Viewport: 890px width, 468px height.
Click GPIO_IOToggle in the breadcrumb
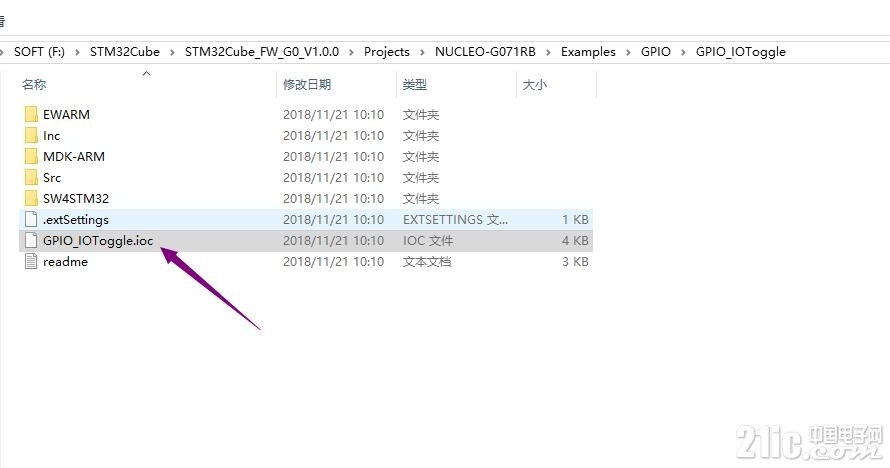tap(741, 52)
